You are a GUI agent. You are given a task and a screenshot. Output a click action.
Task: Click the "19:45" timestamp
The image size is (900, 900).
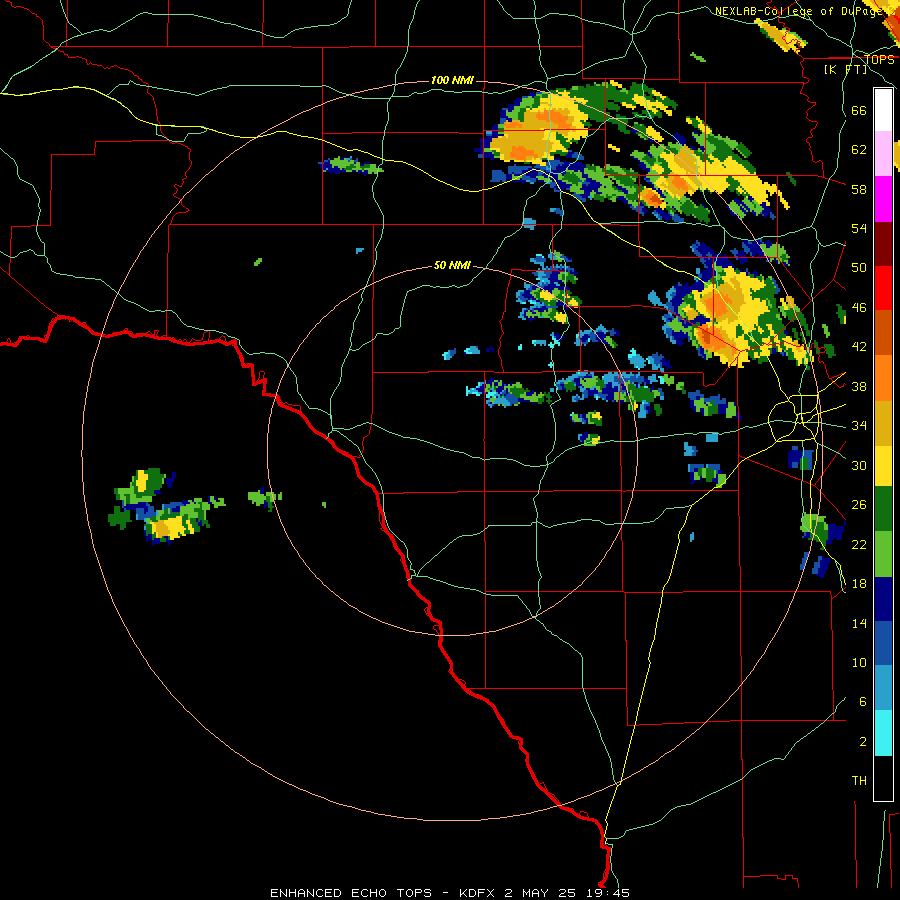606,893
